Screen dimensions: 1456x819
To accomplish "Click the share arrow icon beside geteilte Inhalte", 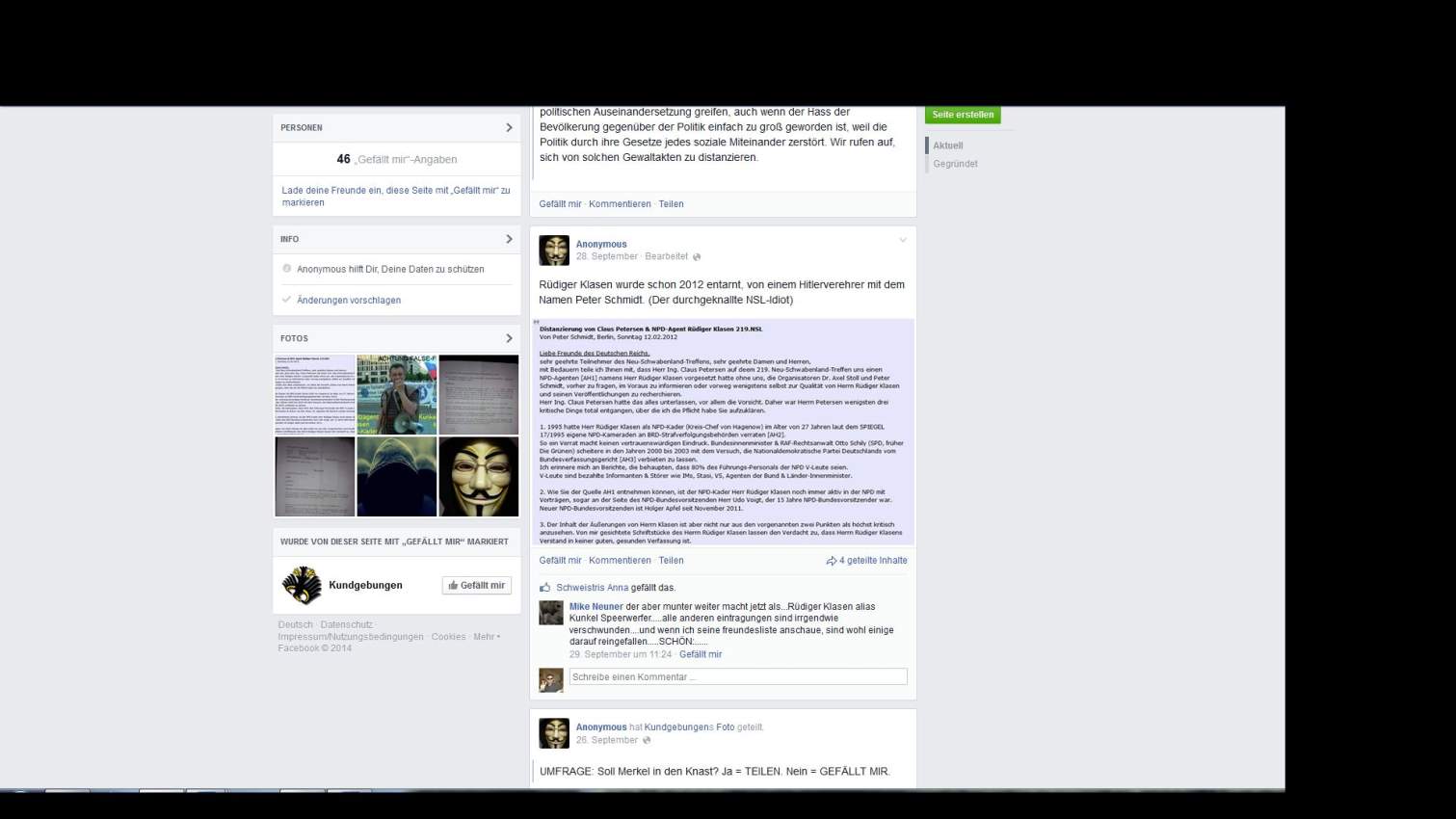I will (831, 560).
